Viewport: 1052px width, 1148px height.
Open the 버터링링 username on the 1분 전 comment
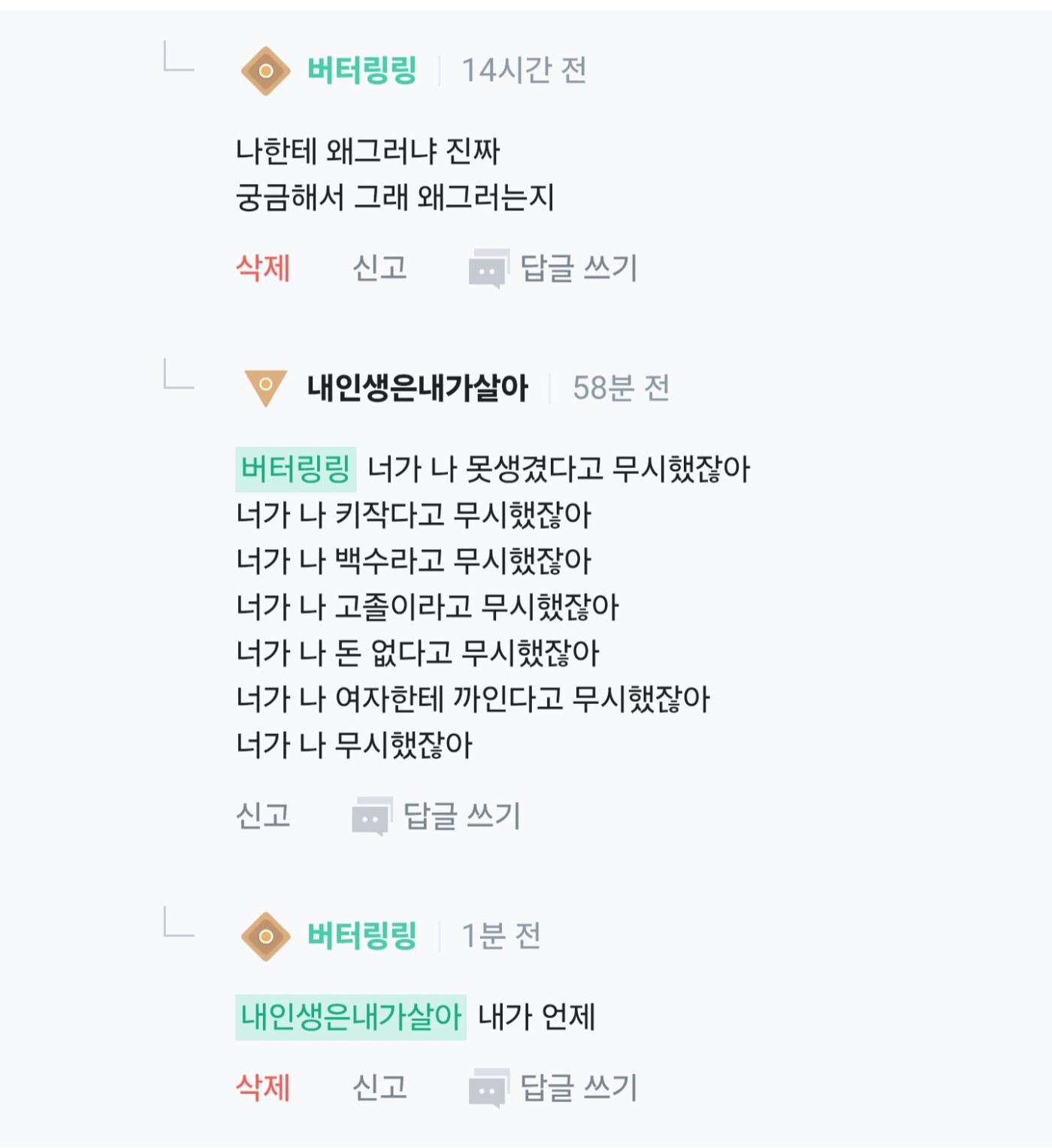[x=361, y=936]
